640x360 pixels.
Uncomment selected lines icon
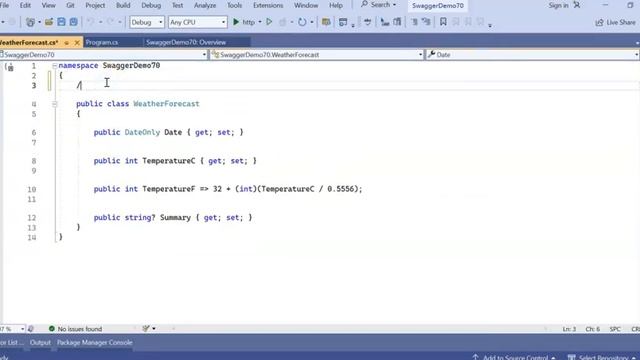[x=397, y=22]
